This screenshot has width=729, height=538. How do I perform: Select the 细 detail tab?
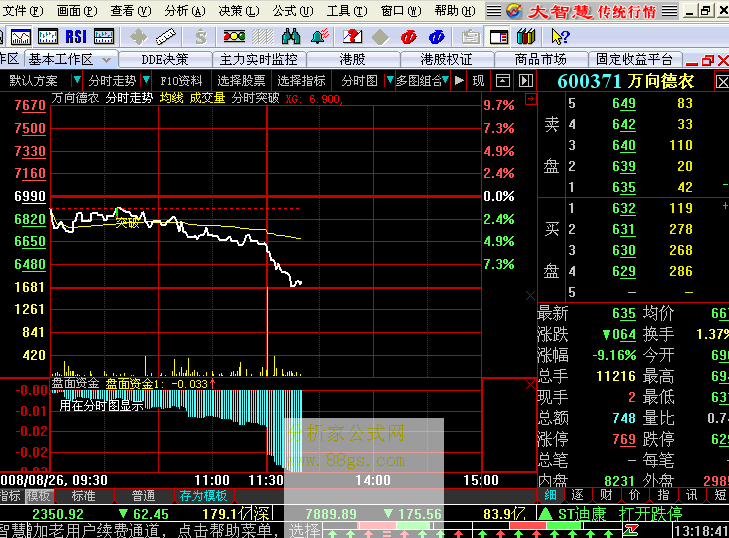(550, 495)
